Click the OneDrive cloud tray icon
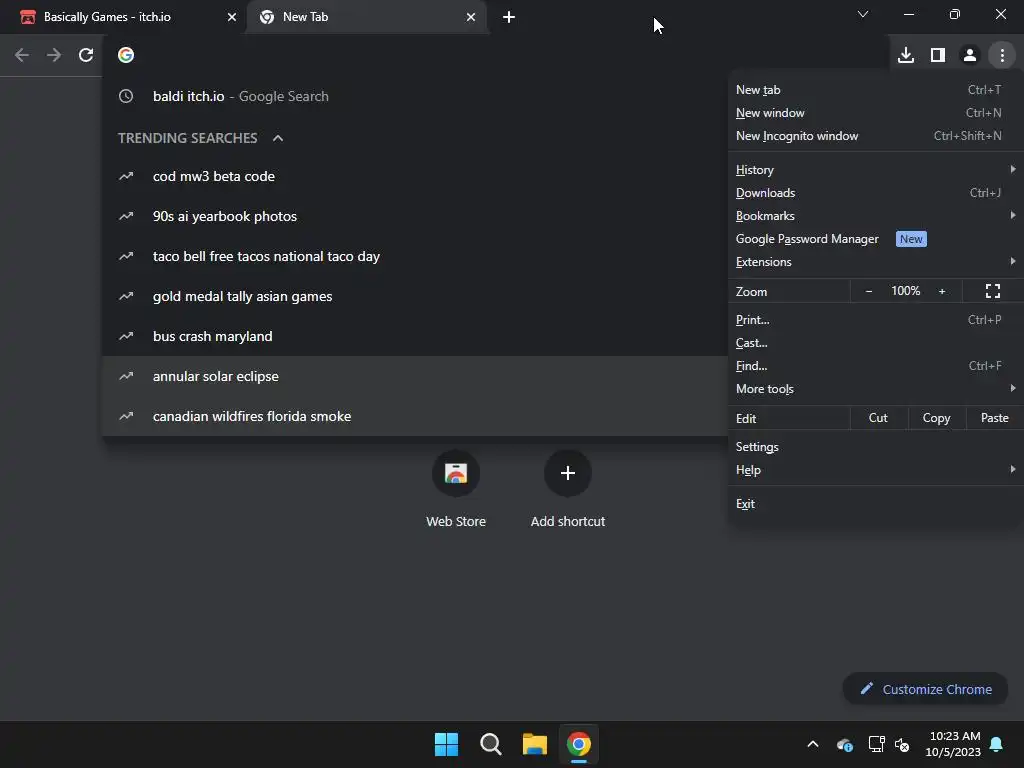The height and width of the screenshot is (768, 1024). [x=844, y=744]
